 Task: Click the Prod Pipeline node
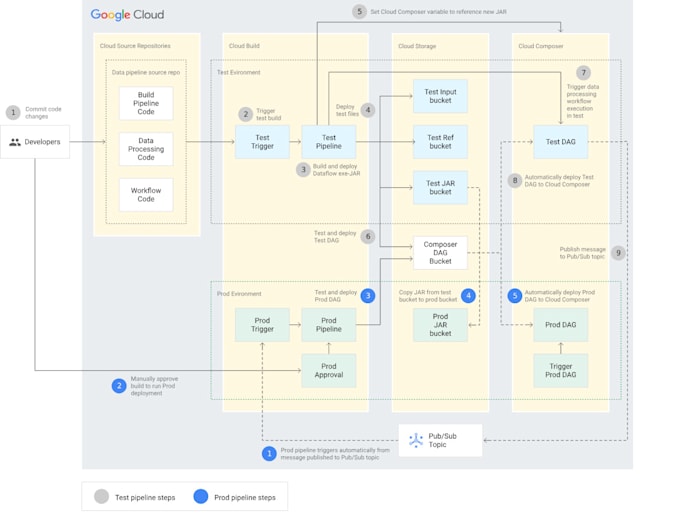coord(329,325)
